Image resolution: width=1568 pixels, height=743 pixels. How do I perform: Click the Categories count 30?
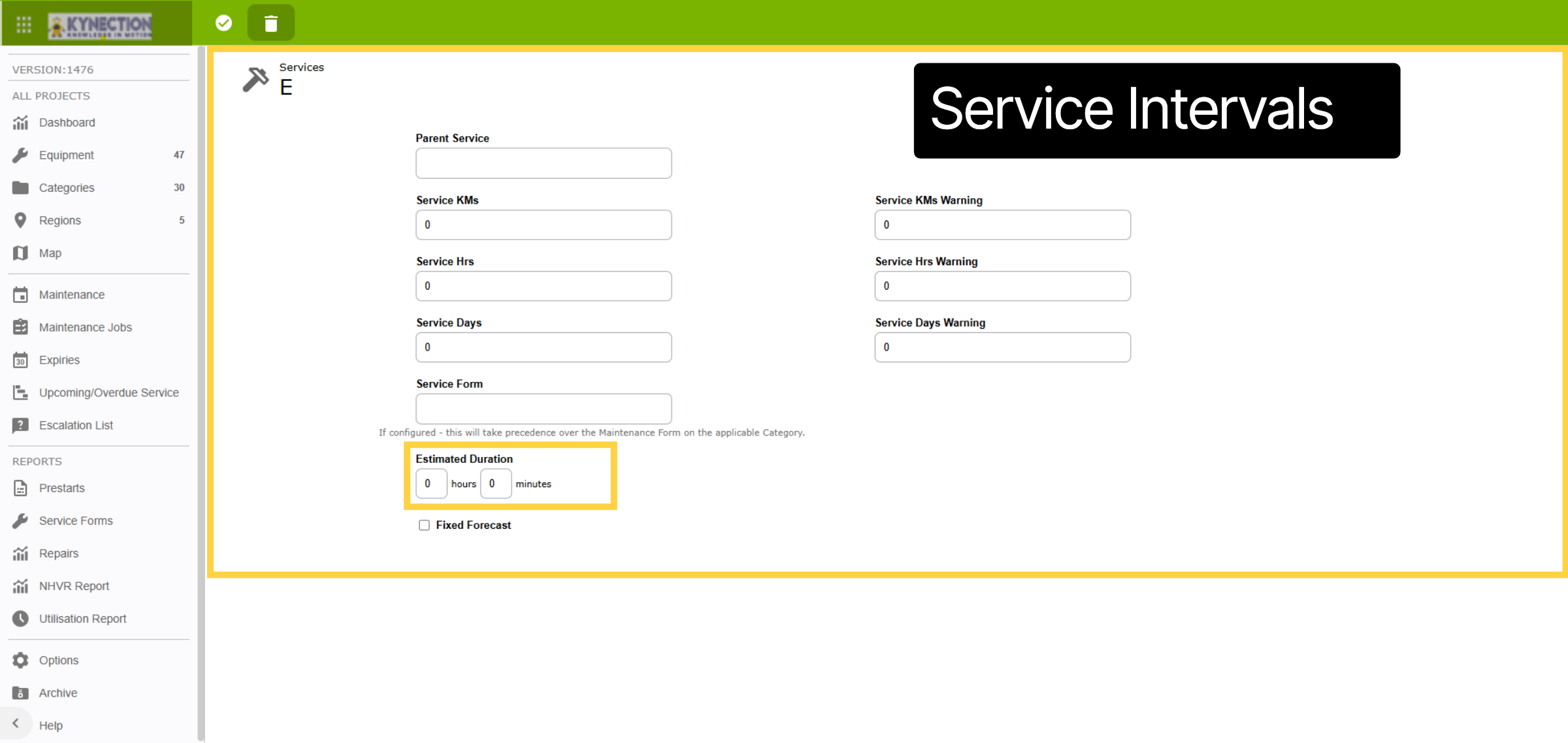179,188
